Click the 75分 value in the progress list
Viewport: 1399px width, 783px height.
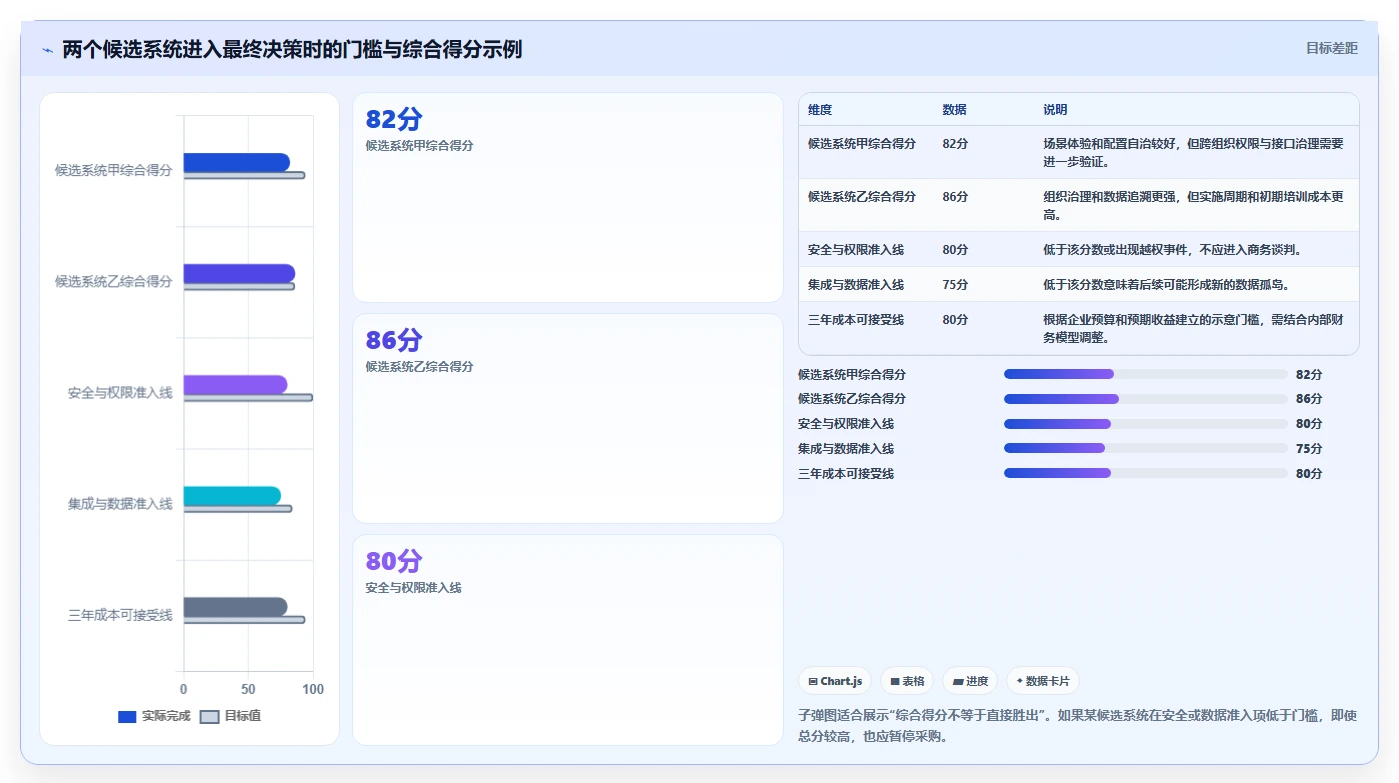point(1309,449)
